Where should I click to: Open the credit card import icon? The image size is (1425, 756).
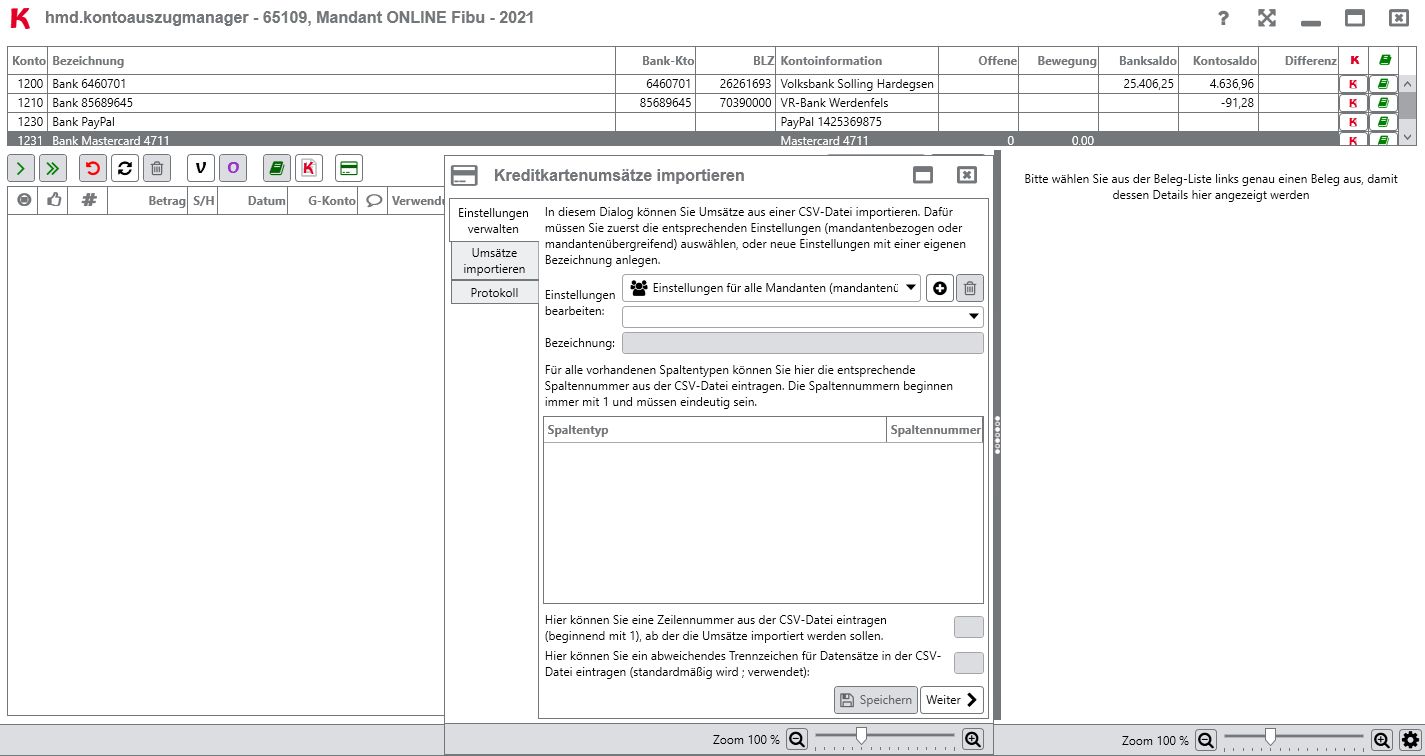point(348,167)
